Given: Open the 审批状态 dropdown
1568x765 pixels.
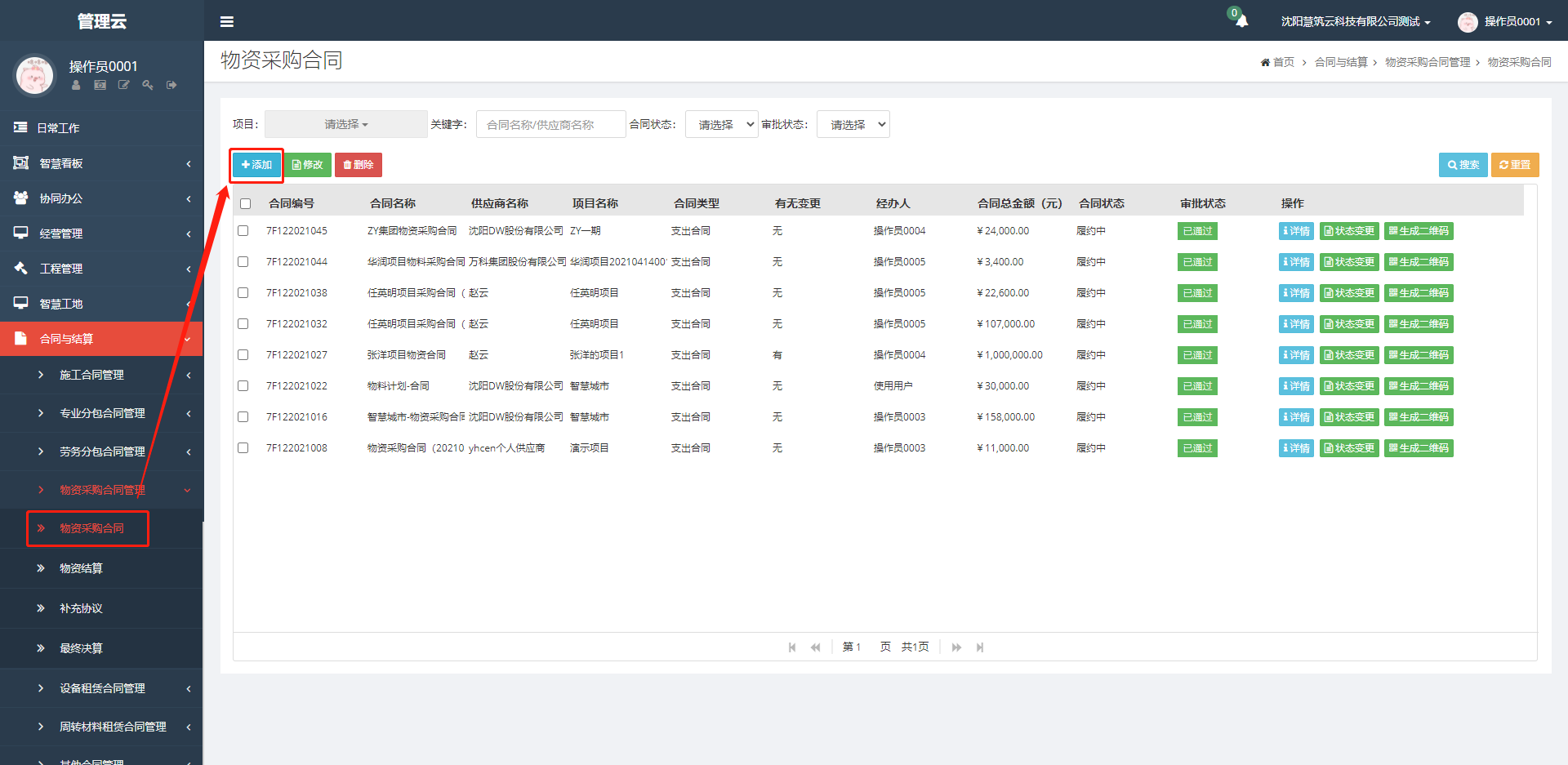Looking at the screenshot, I should pos(853,125).
